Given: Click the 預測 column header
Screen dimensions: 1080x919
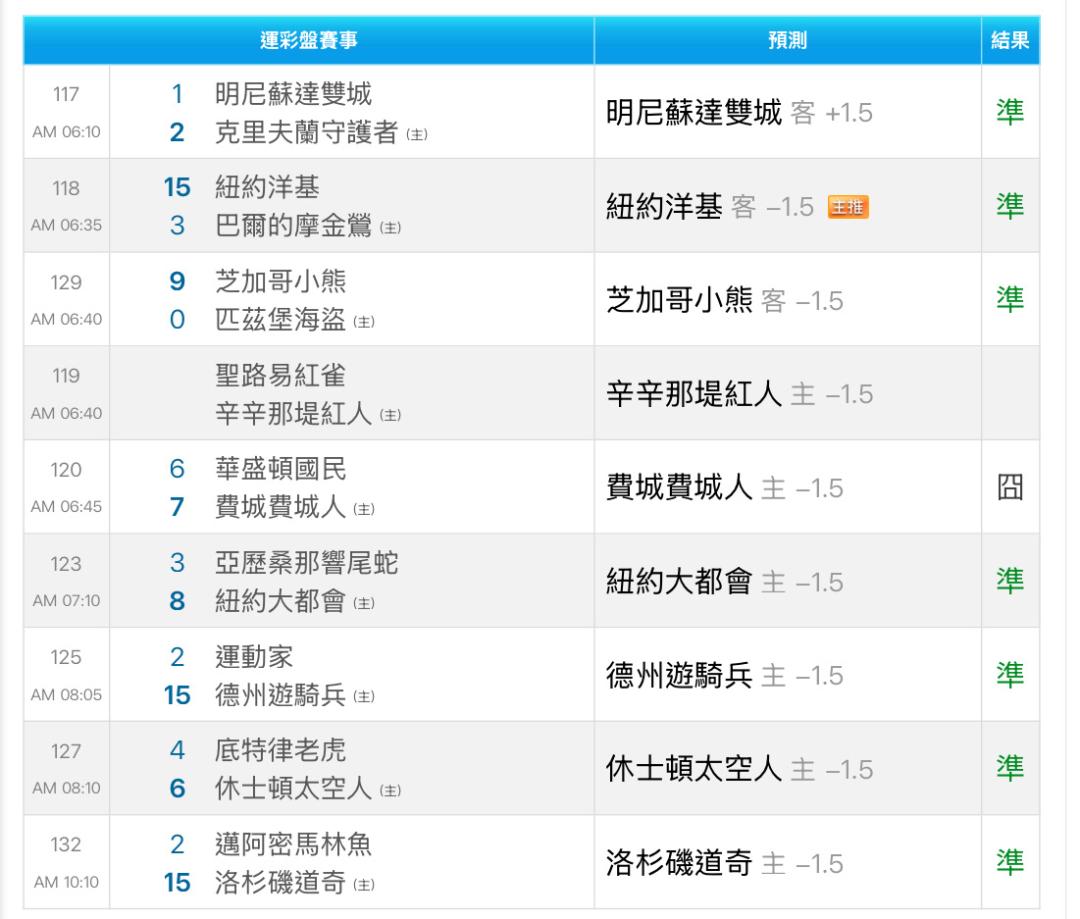Looking at the screenshot, I should coord(787,41).
